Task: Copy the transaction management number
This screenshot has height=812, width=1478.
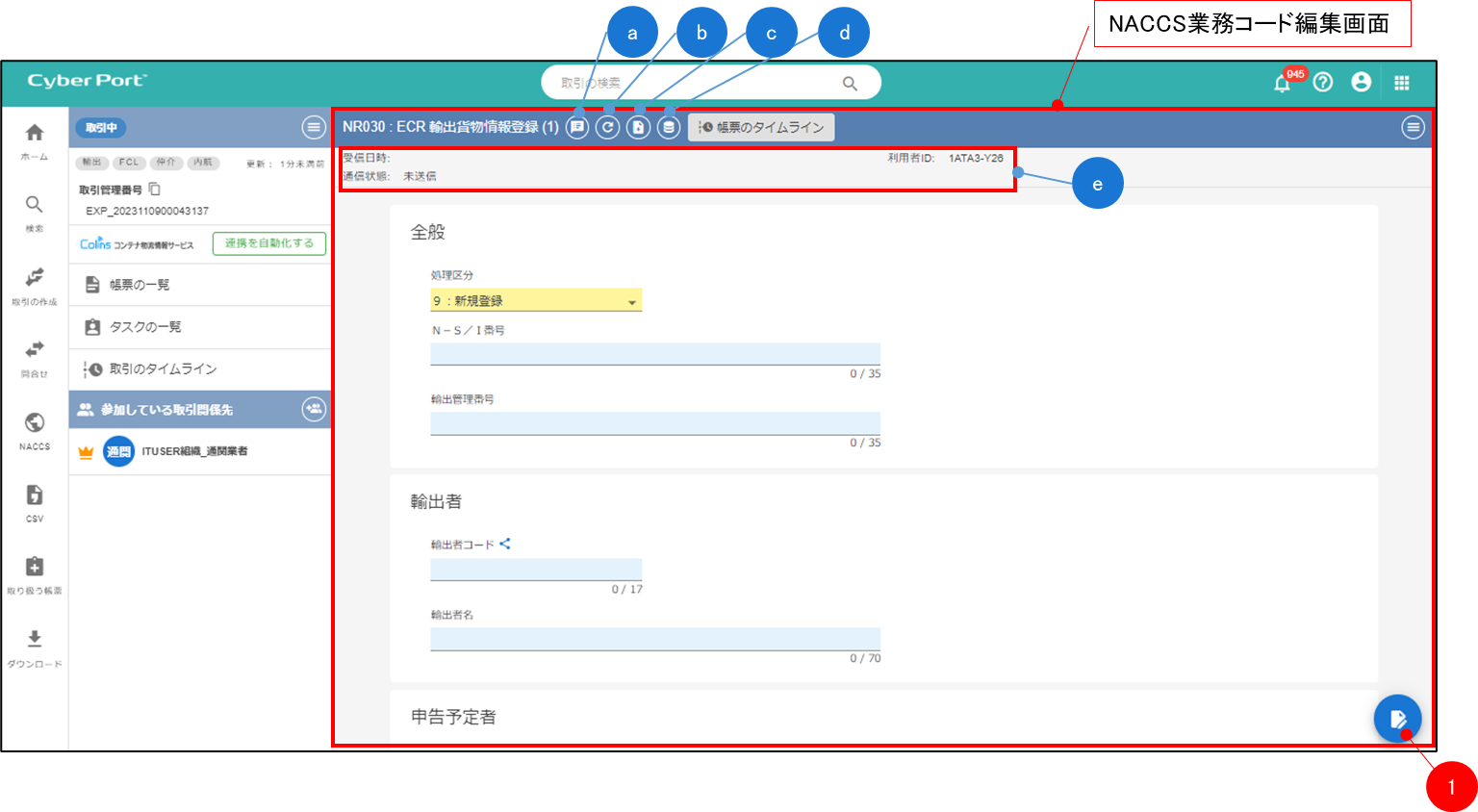Action: (155, 190)
